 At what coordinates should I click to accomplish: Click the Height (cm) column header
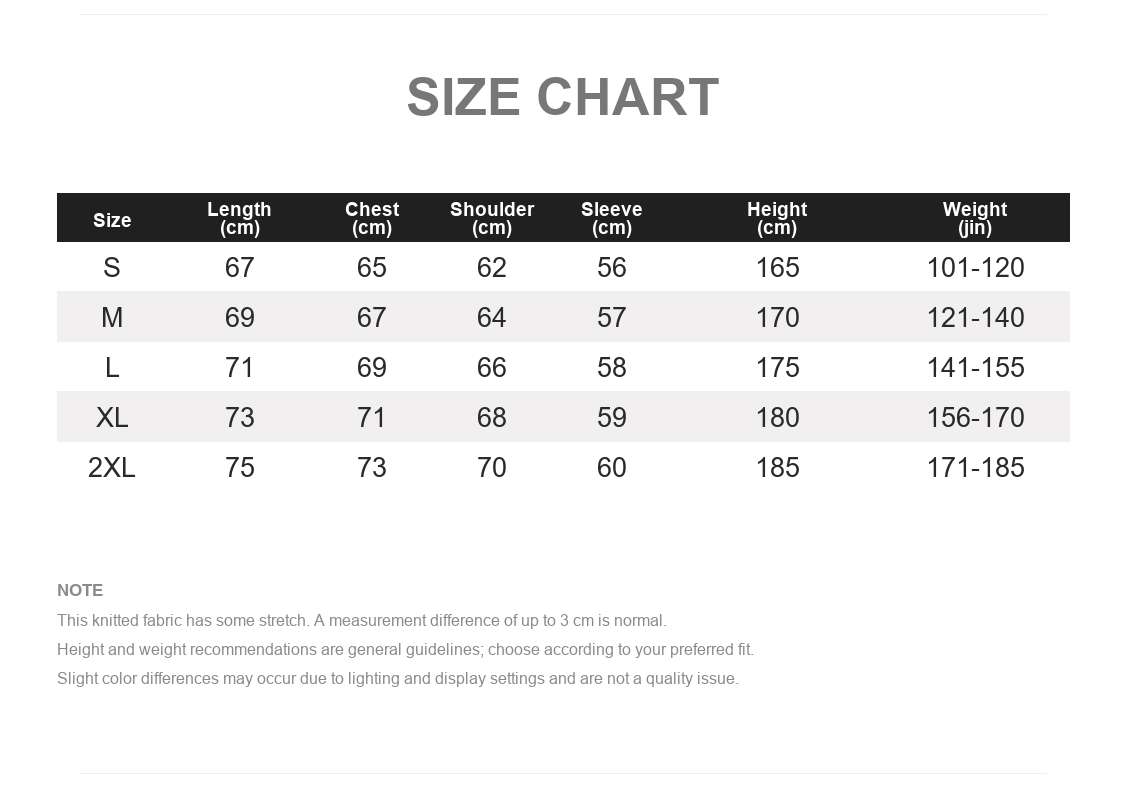[x=777, y=218]
